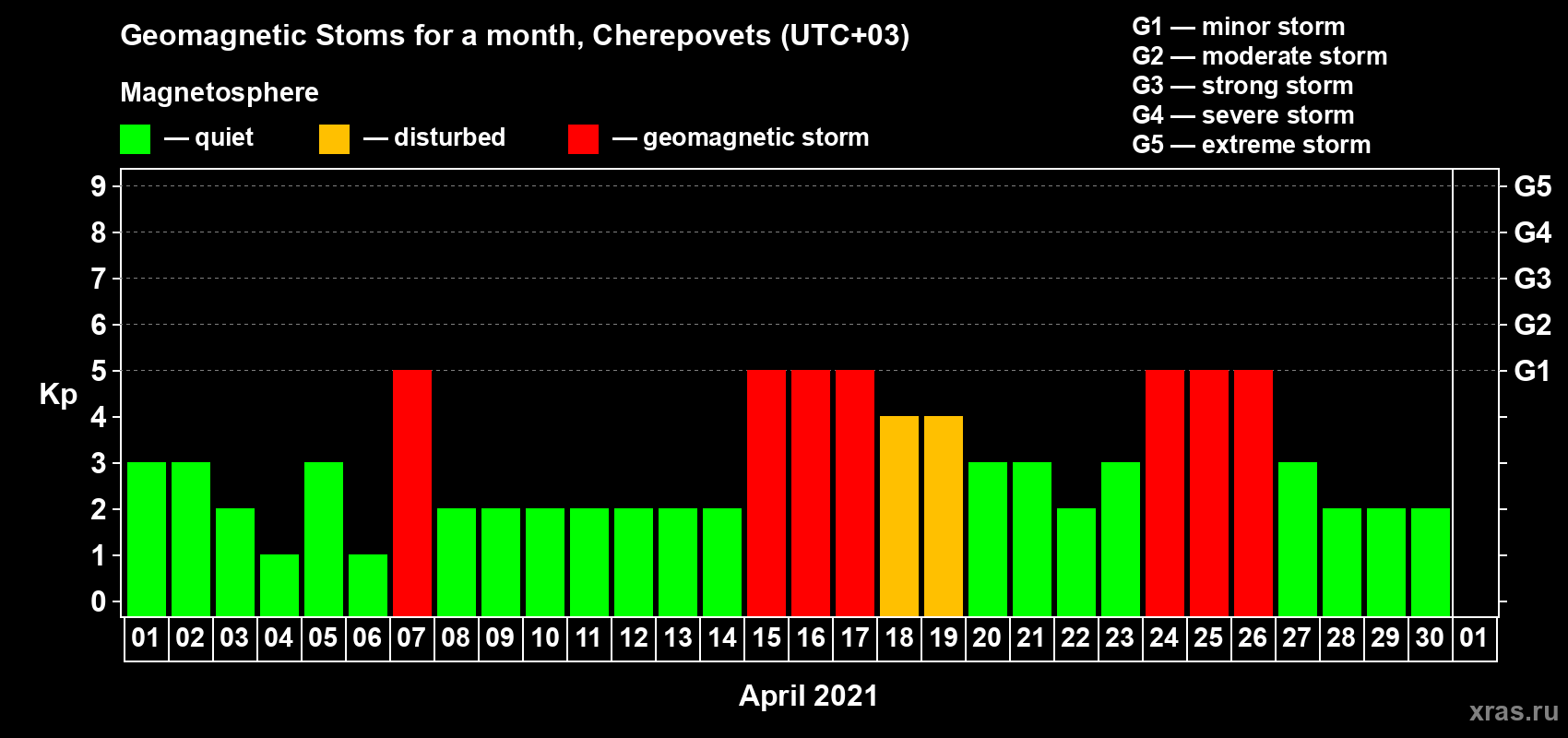Click the '— disturbed' legend label
This screenshot has width=1568, height=738.
coord(434,137)
